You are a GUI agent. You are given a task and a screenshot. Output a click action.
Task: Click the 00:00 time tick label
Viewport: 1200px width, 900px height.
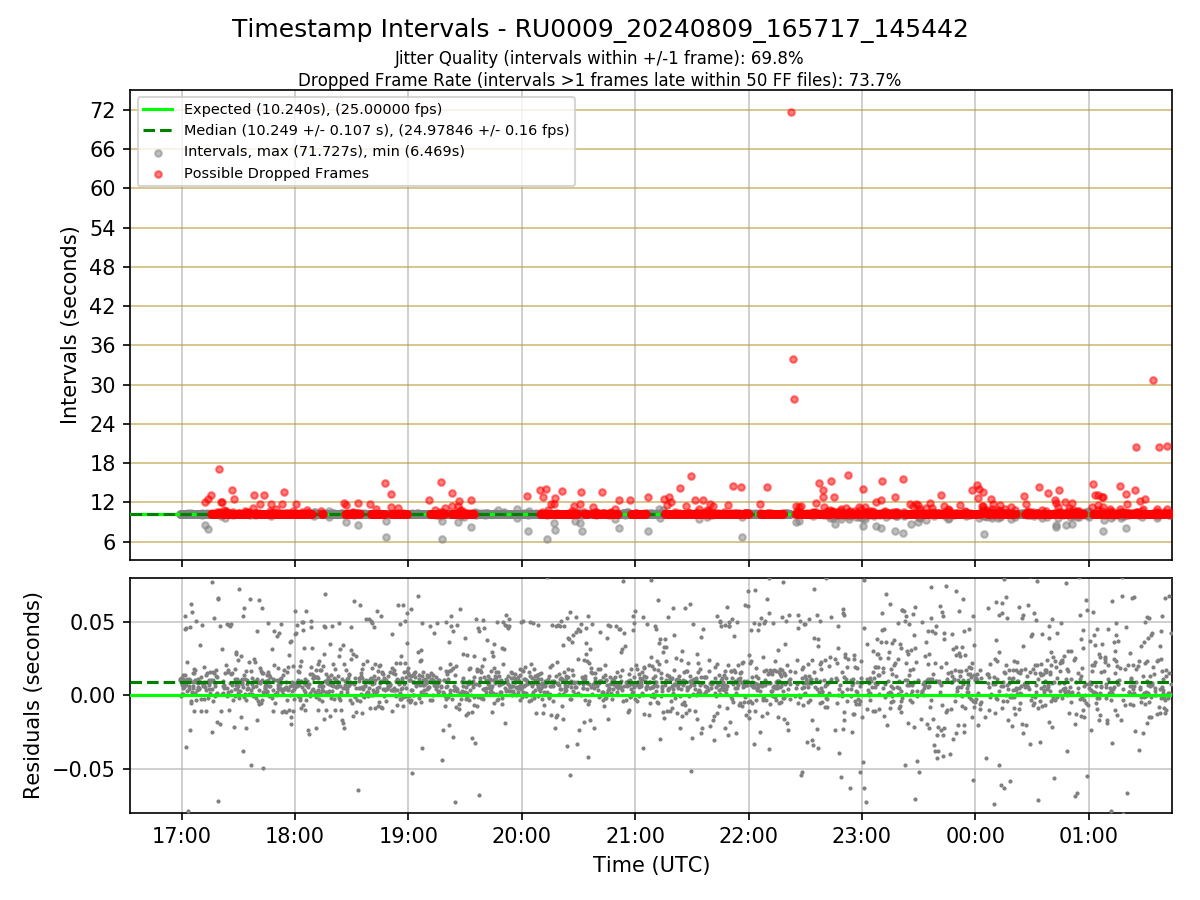pyautogui.click(x=975, y=835)
